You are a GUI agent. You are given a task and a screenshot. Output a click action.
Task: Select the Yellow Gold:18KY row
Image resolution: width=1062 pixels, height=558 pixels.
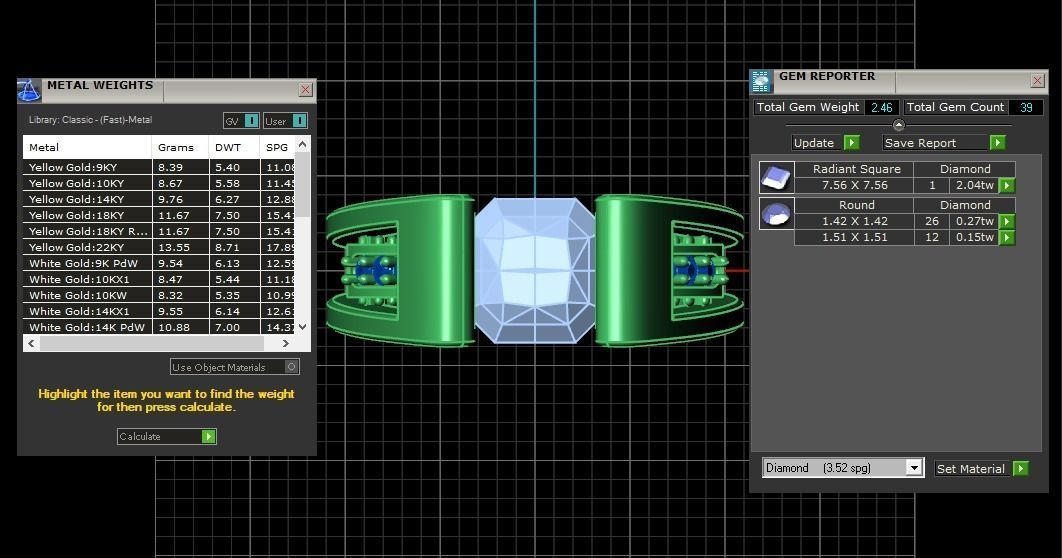[x=158, y=215]
